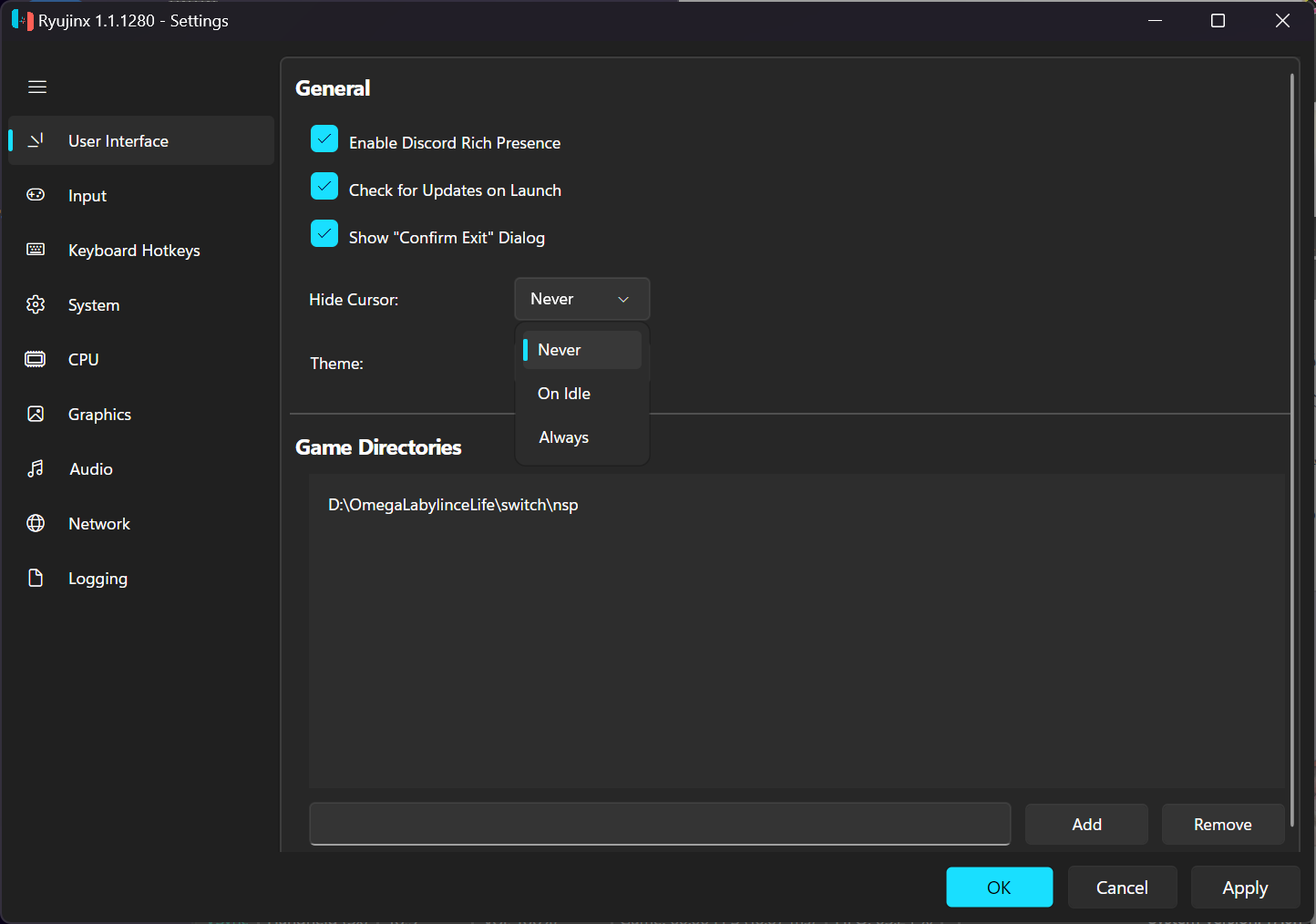
Task: Click the Input gamepad icon
Action: [36, 195]
